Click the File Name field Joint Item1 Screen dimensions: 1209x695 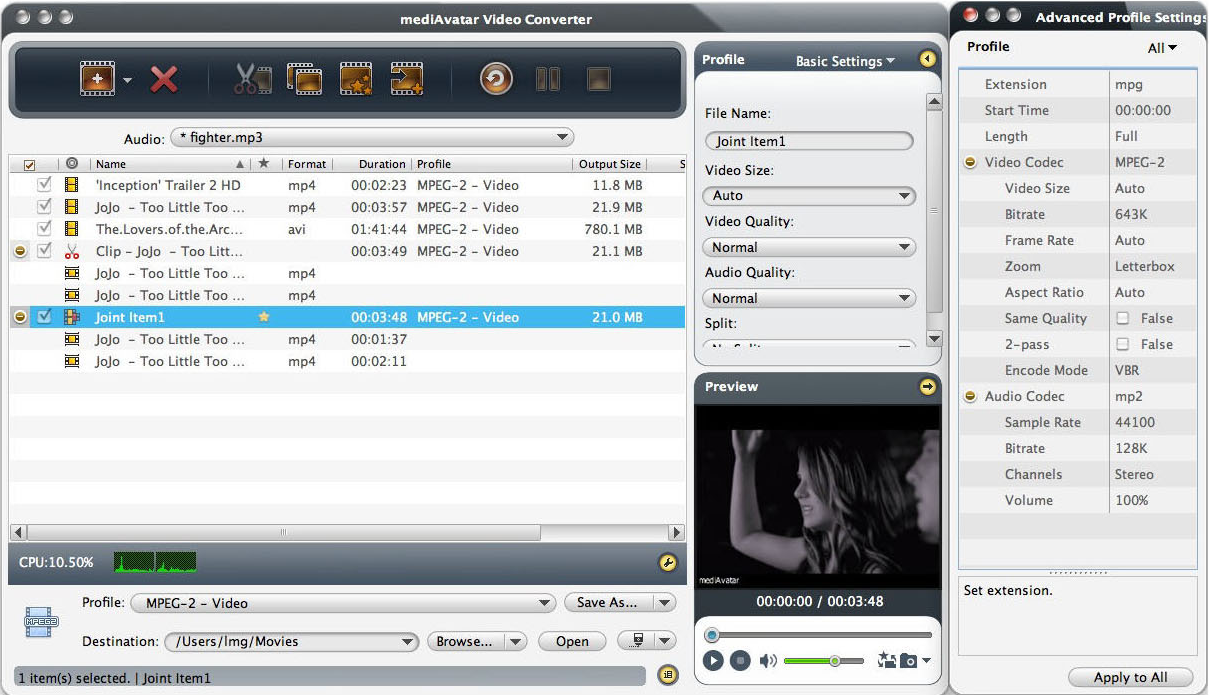(809, 142)
